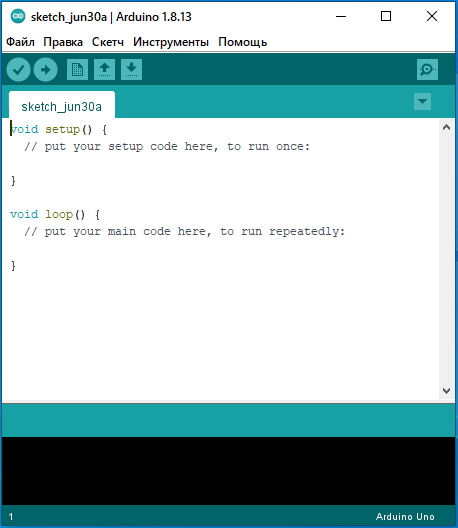Expand the tab options dropdown arrow
Screen dimensions: 458x528
point(422,101)
